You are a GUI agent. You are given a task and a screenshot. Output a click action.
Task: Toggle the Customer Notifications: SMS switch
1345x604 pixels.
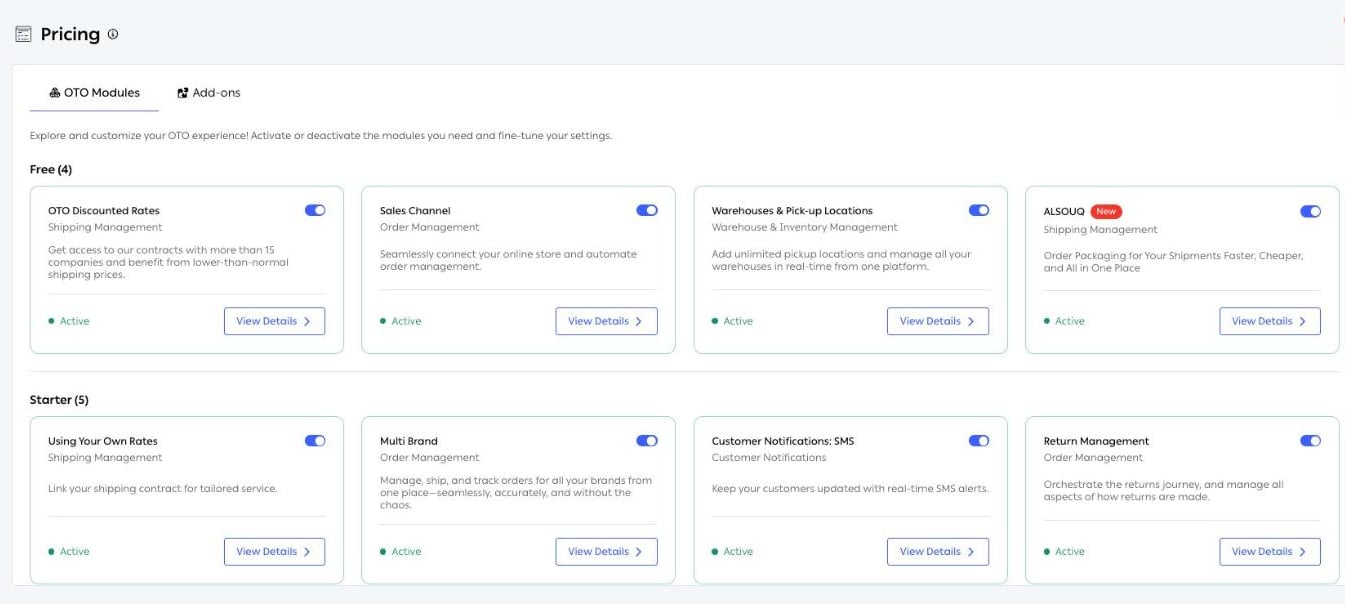click(x=979, y=441)
